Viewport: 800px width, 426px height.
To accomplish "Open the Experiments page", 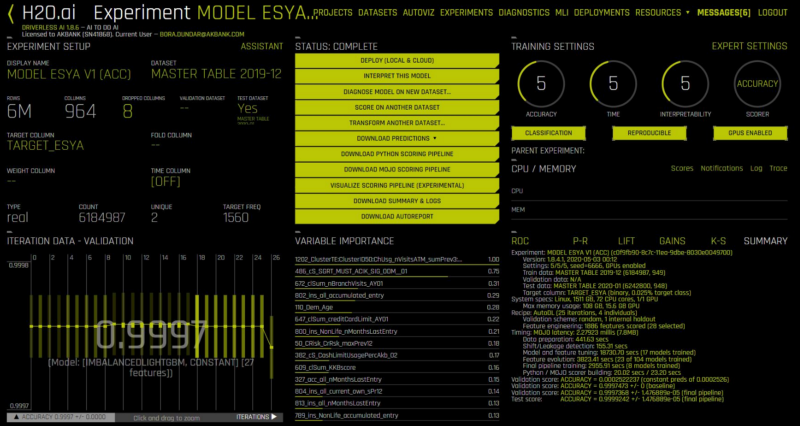I will point(466,13).
